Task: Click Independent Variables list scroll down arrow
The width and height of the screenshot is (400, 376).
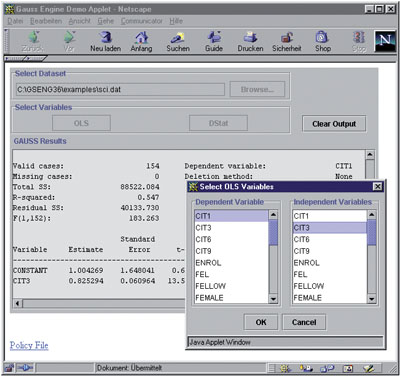Action: pyautogui.click(x=371, y=299)
